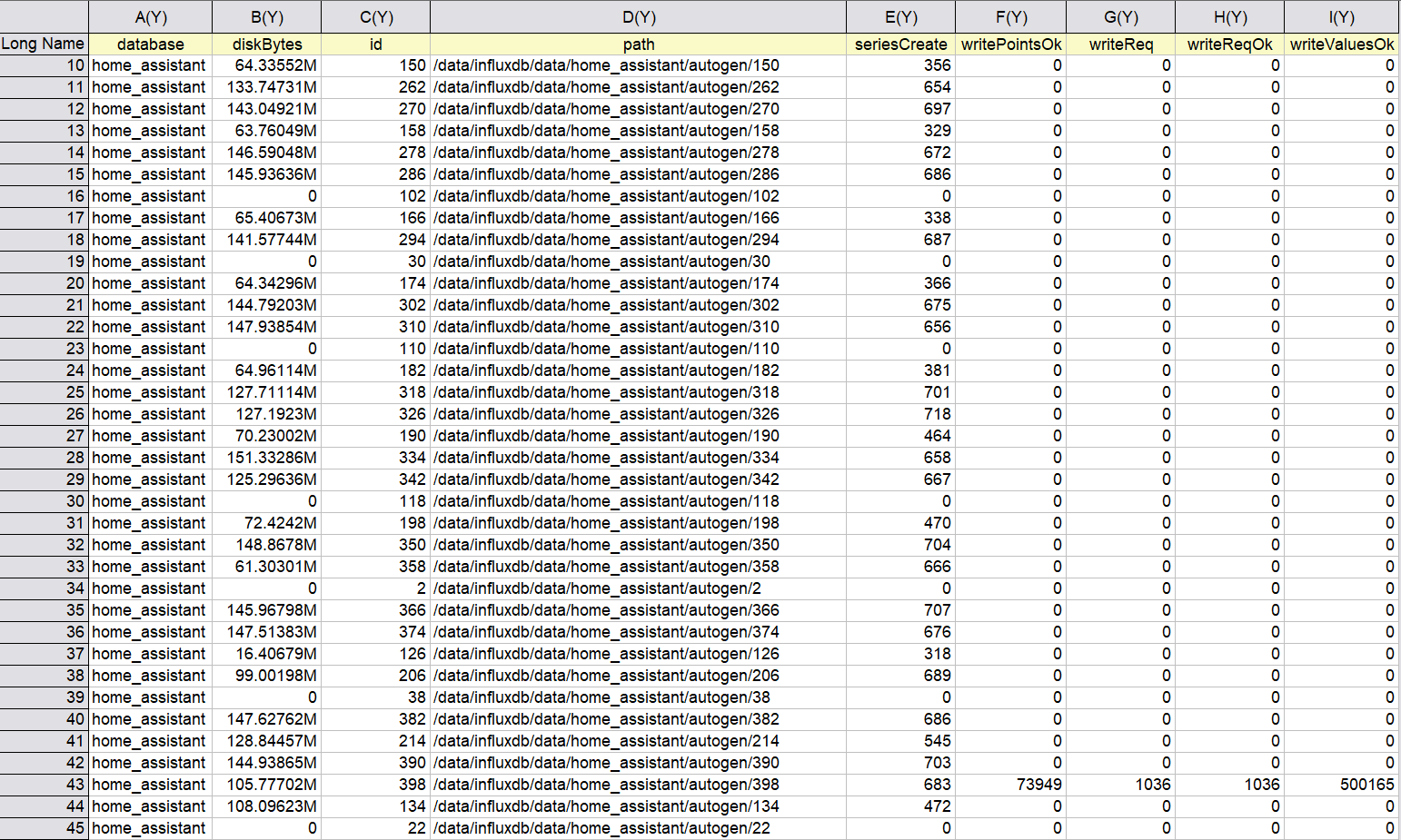The height and width of the screenshot is (840, 1401).
Task: Click id cell 126
Action: click(375, 654)
